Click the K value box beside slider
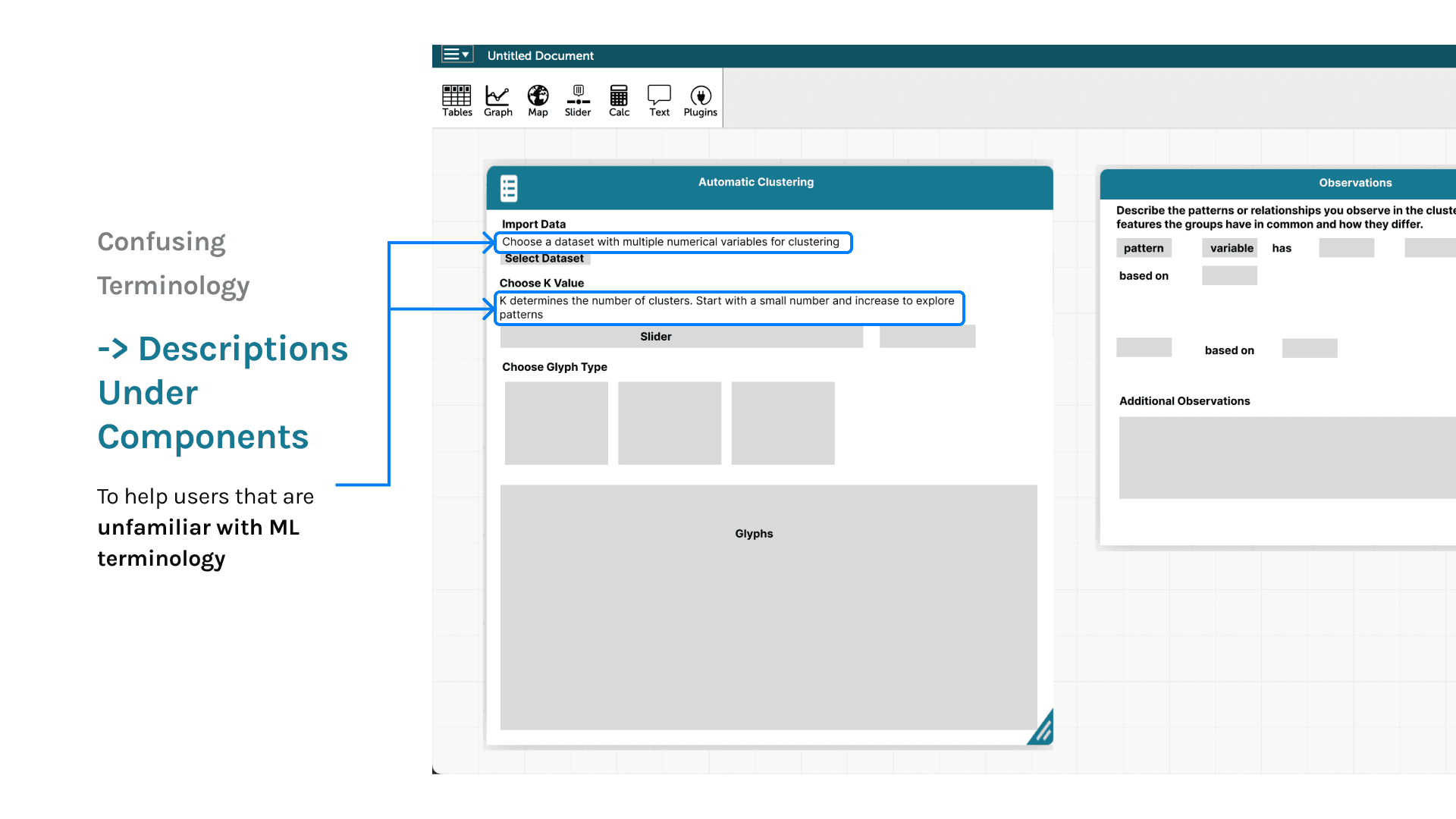1456x819 pixels. tap(927, 337)
